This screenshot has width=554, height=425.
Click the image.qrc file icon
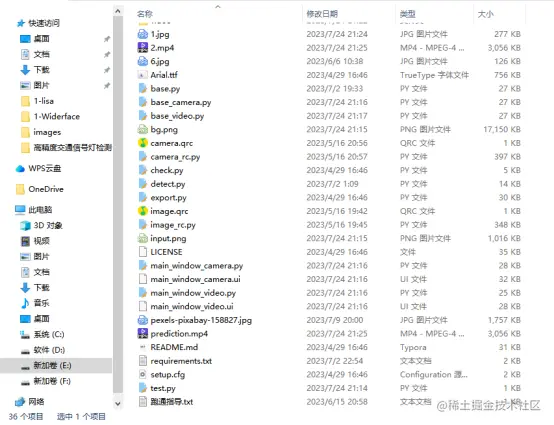pyautogui.click(x=142, y=211)
